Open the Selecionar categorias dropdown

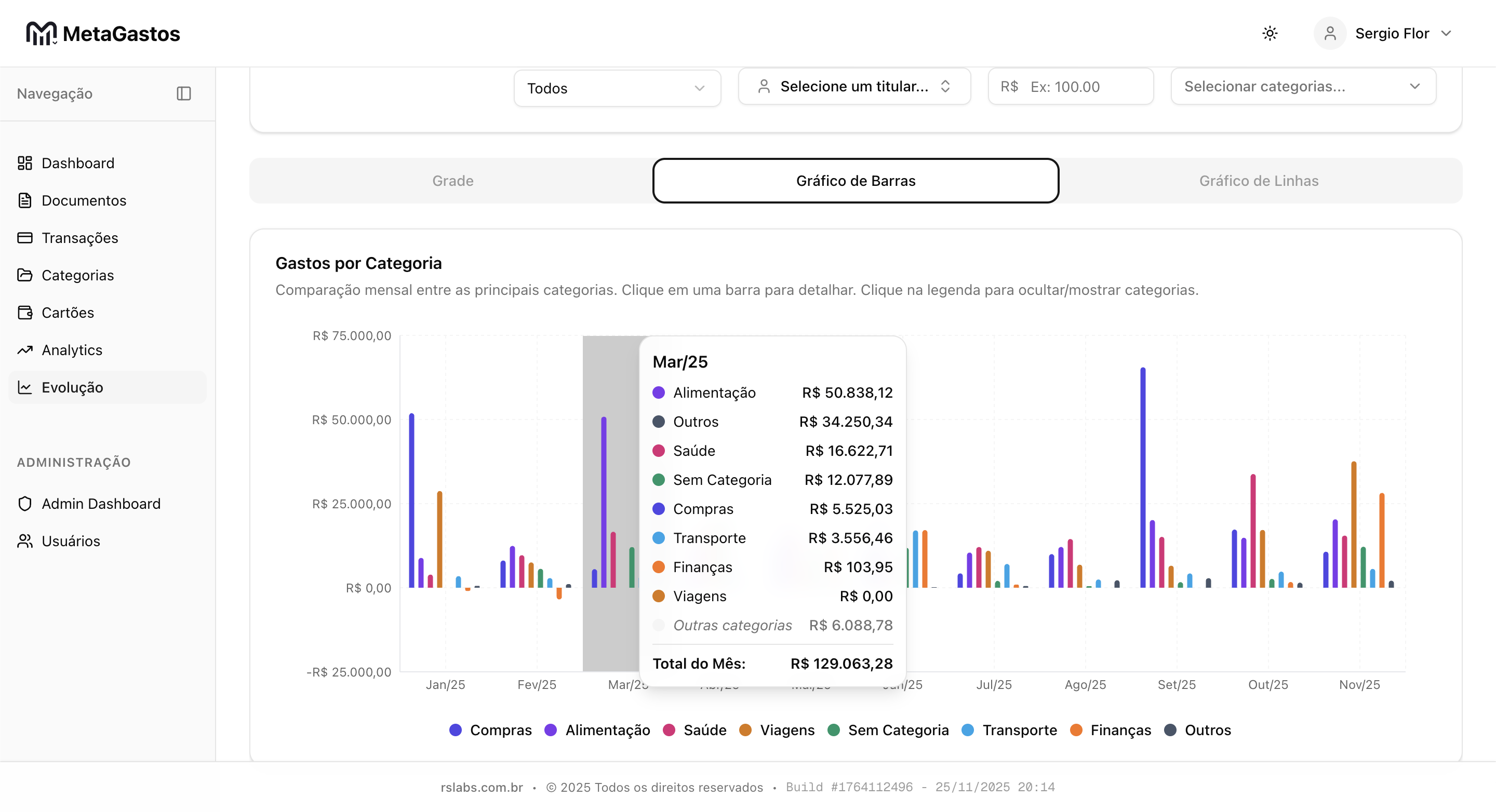click(x=1303, y=87)
